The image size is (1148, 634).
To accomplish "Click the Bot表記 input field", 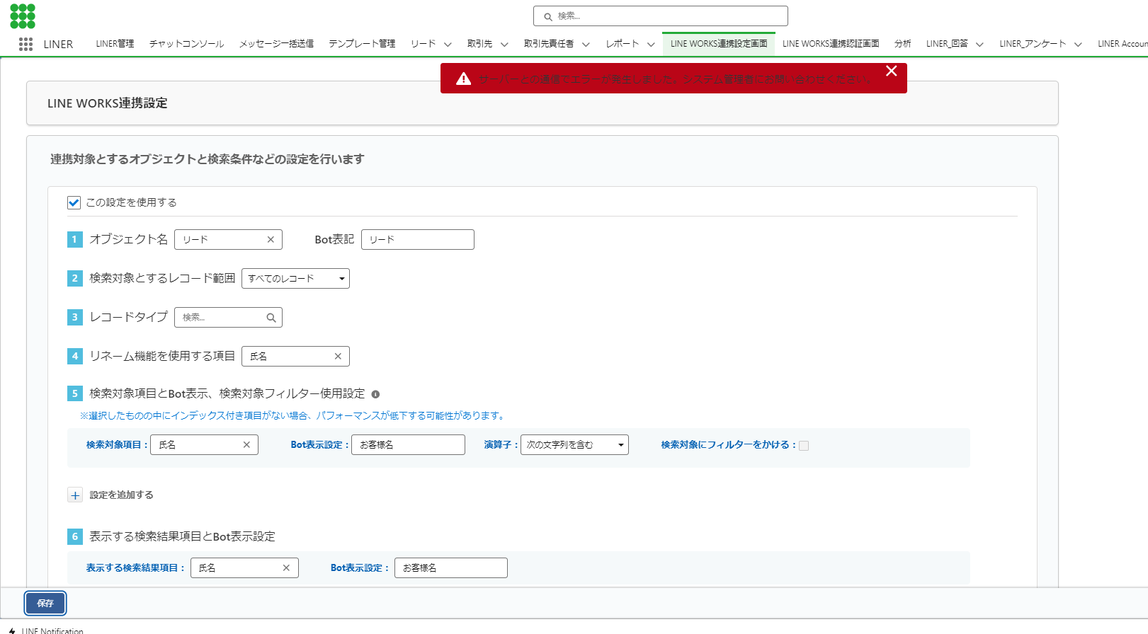I will point(417,239).
